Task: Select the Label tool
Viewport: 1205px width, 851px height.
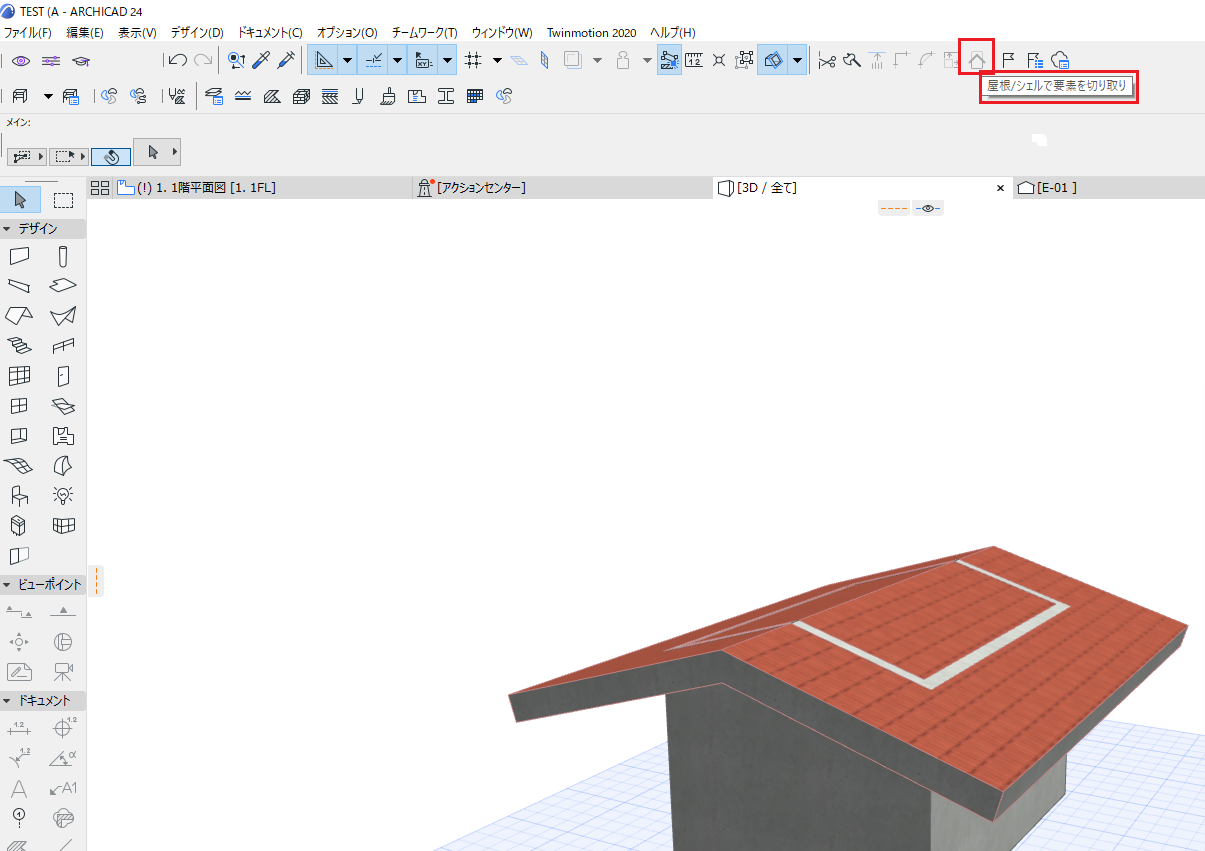Action: [64, 789]
